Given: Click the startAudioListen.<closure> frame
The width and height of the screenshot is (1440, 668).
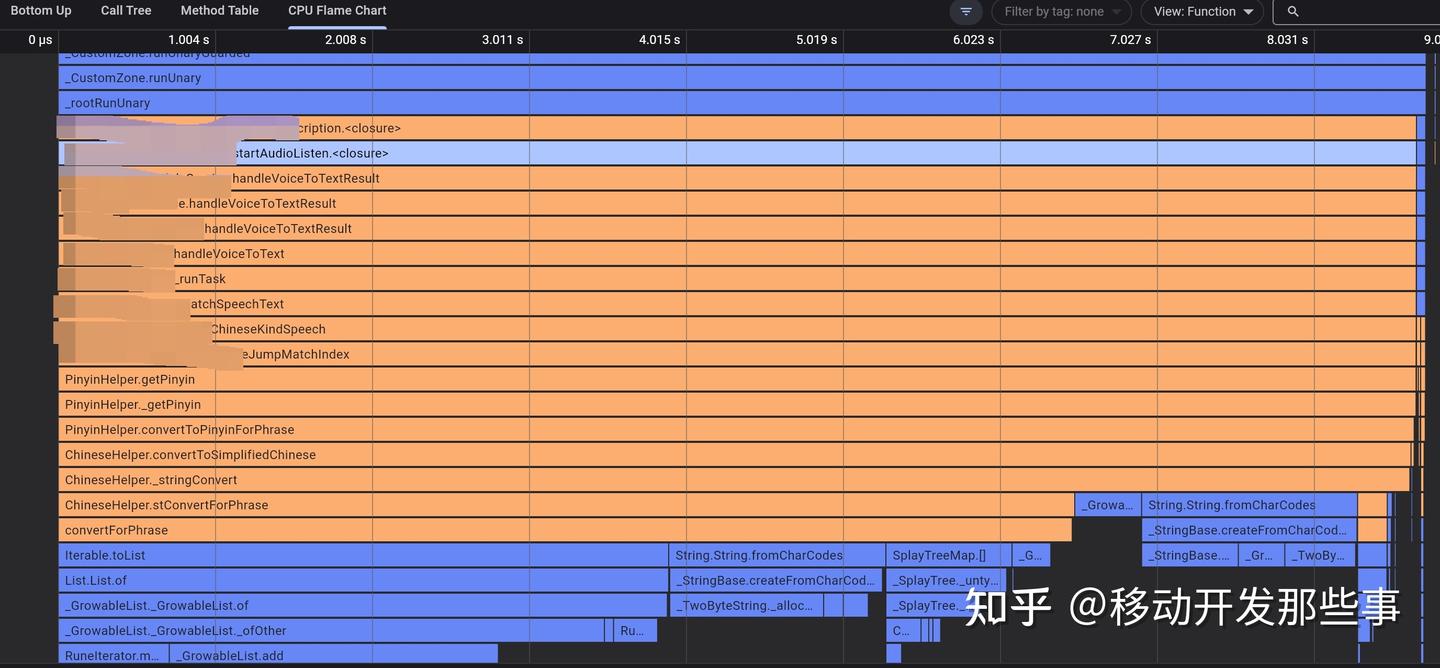Looking at the screenshot, I should (737, 153).
